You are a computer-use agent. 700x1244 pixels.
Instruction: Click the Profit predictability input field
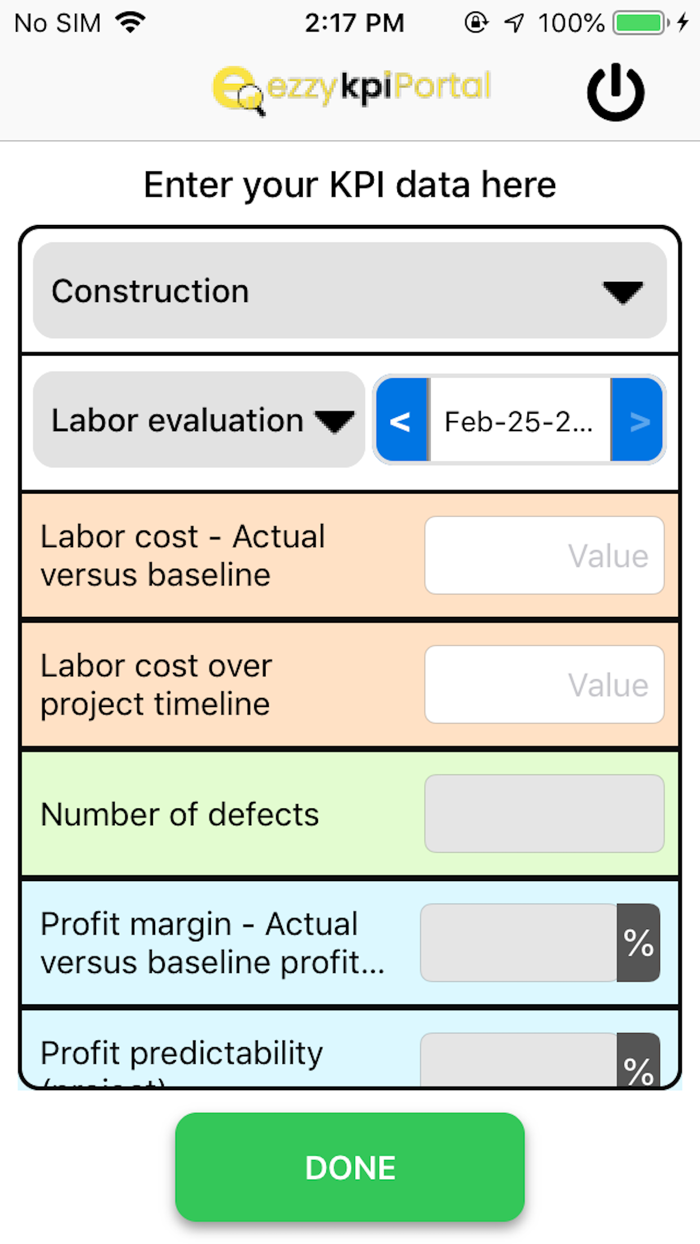tap(518, 1064)
